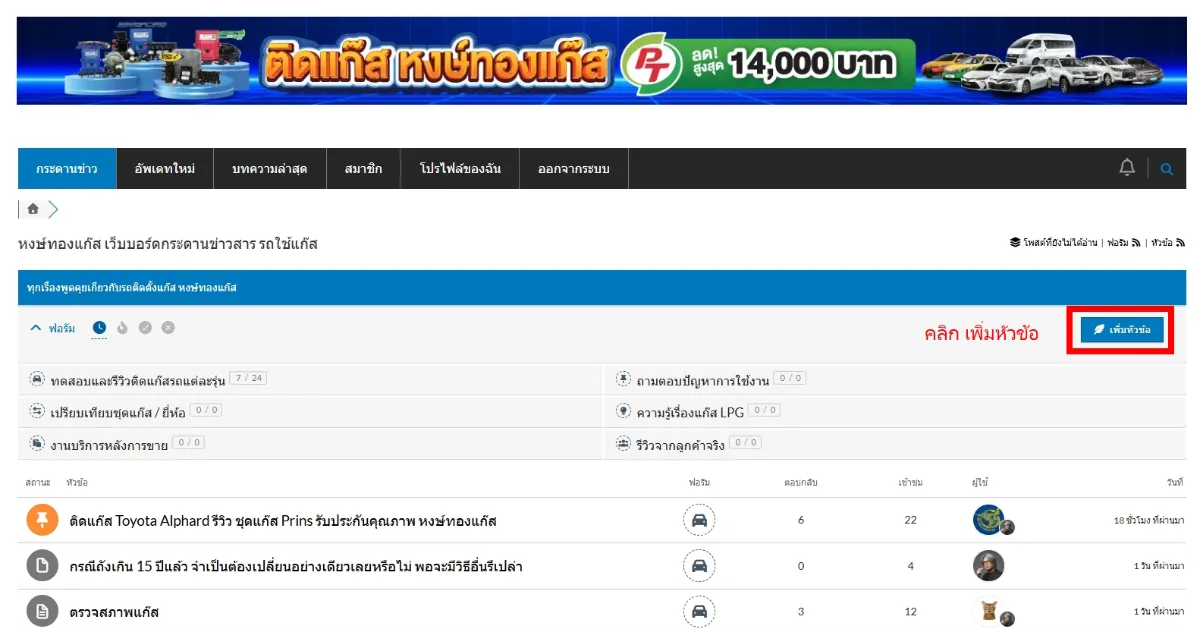Open the หัวข้อ RSS feed icon
The height and width of the screenshot is (629, 1200).
pyautogui.click(x=1180, y=243)
